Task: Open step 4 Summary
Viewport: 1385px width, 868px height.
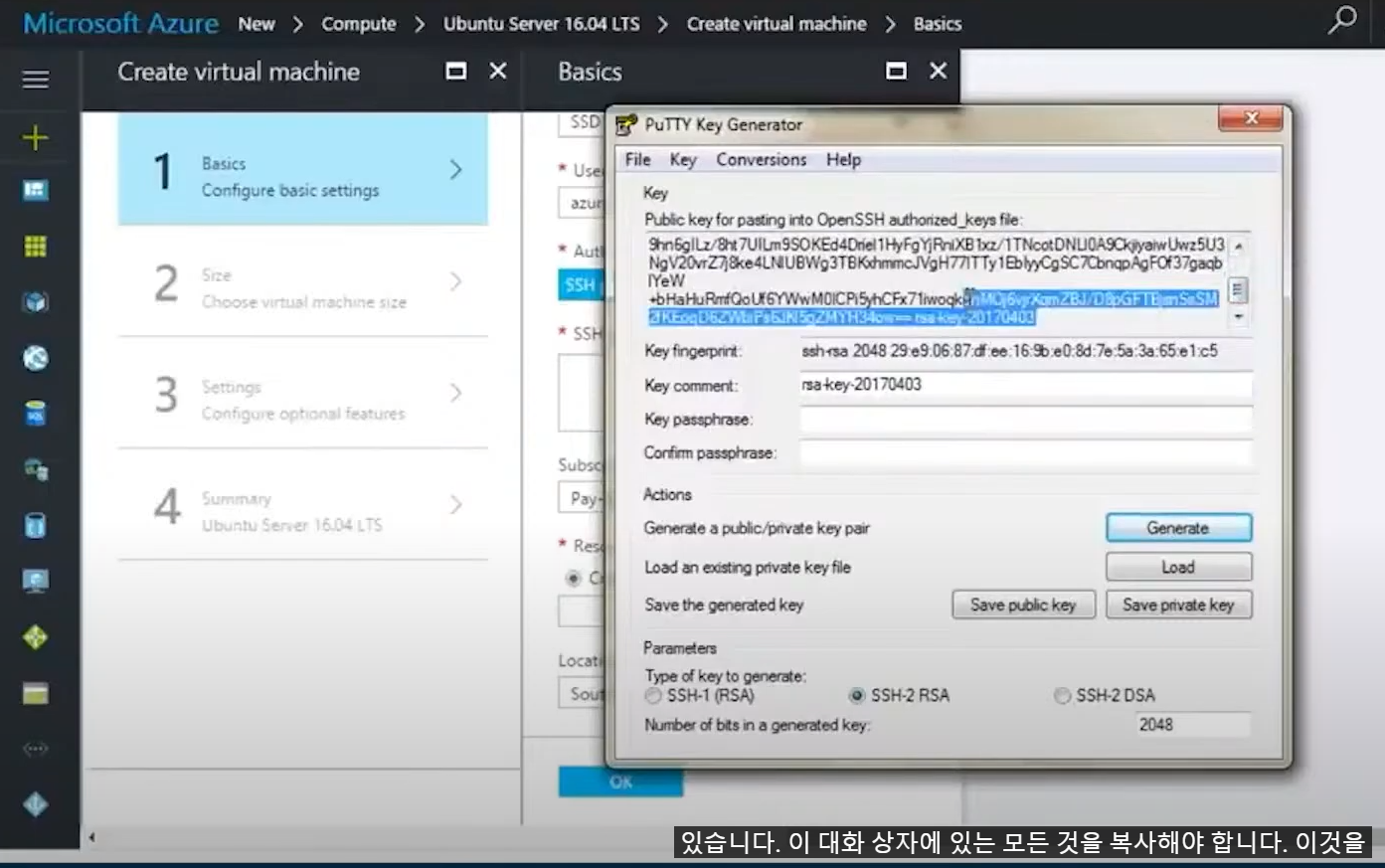Action: click(x=302, y=505)
